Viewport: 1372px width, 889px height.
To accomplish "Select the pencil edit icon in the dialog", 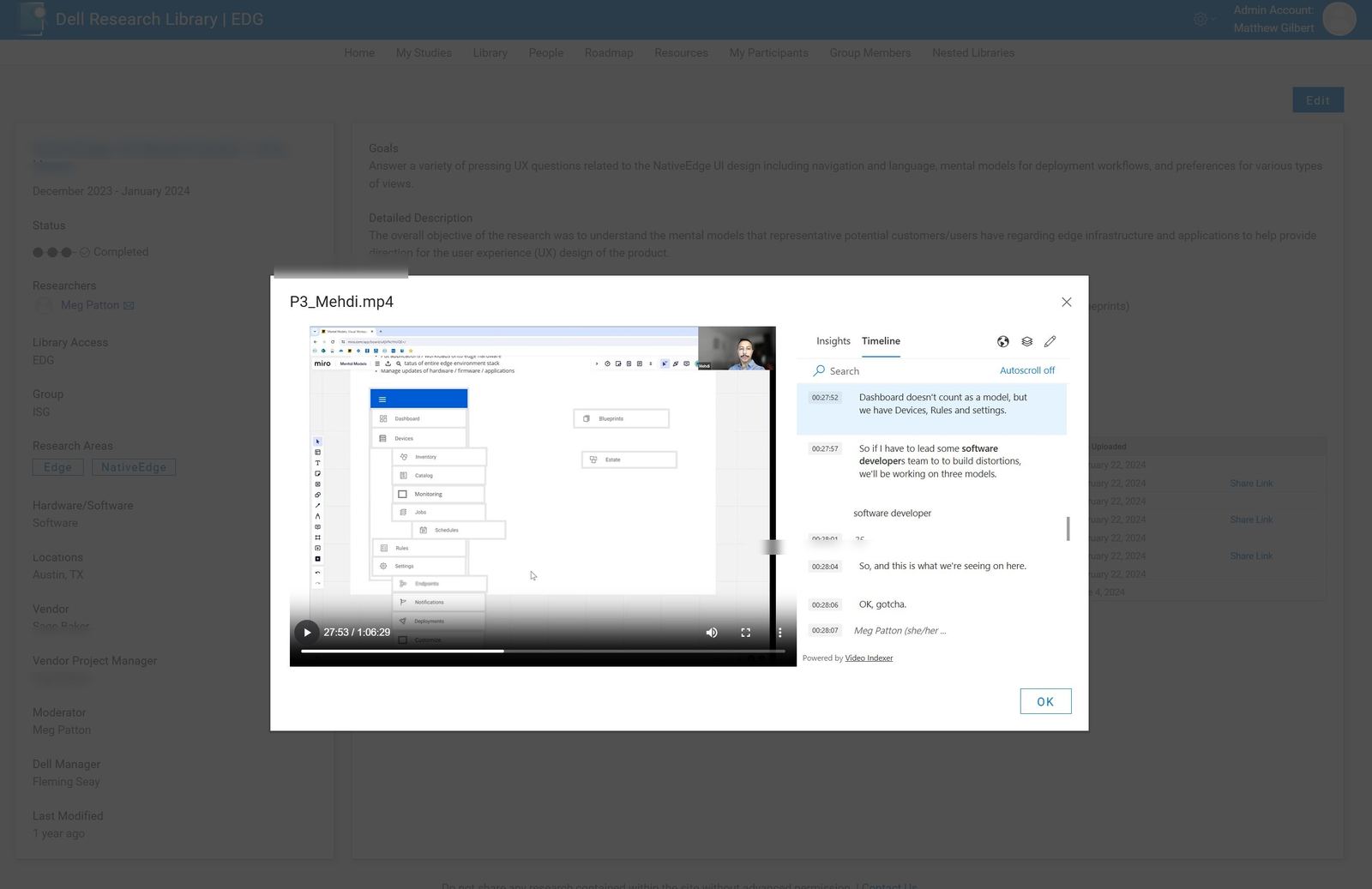I will 1050,341.
